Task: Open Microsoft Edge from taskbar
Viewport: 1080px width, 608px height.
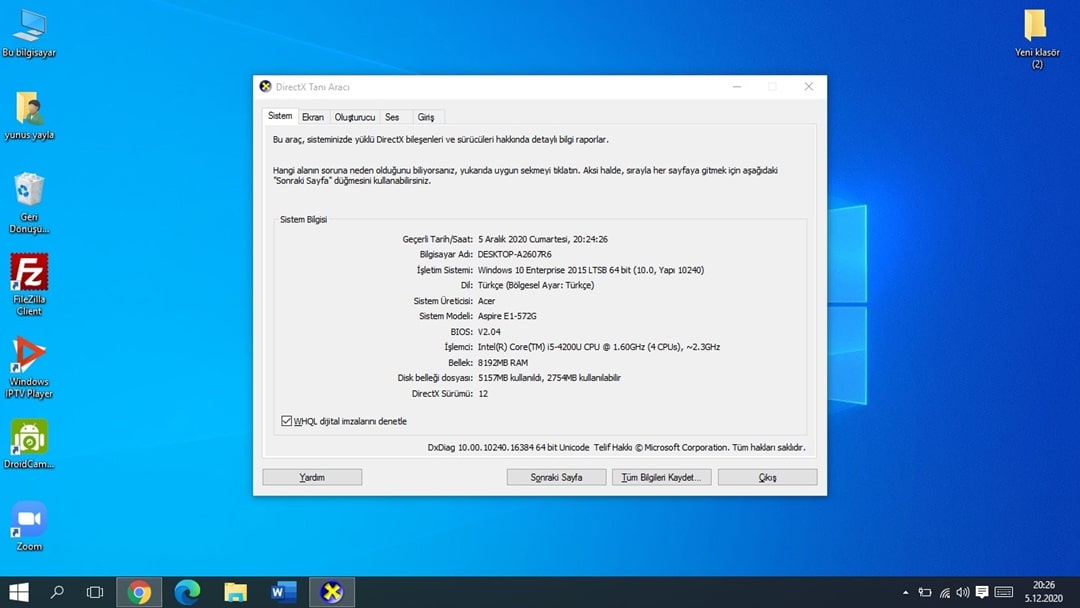Action: (187, 592)
